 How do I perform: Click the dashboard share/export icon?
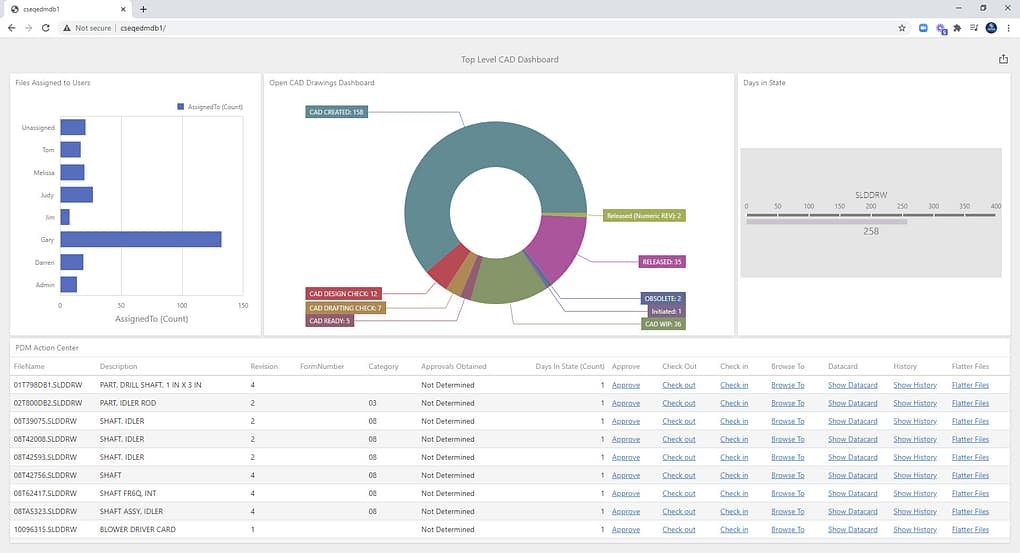click(x=1003, y=59)
